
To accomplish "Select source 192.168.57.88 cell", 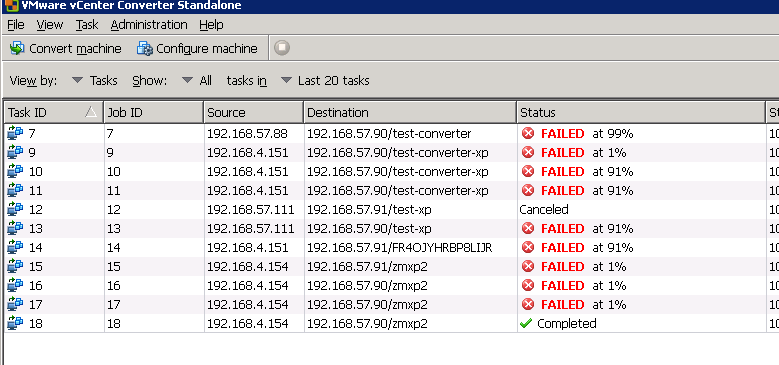I will (x=247, y=134).
